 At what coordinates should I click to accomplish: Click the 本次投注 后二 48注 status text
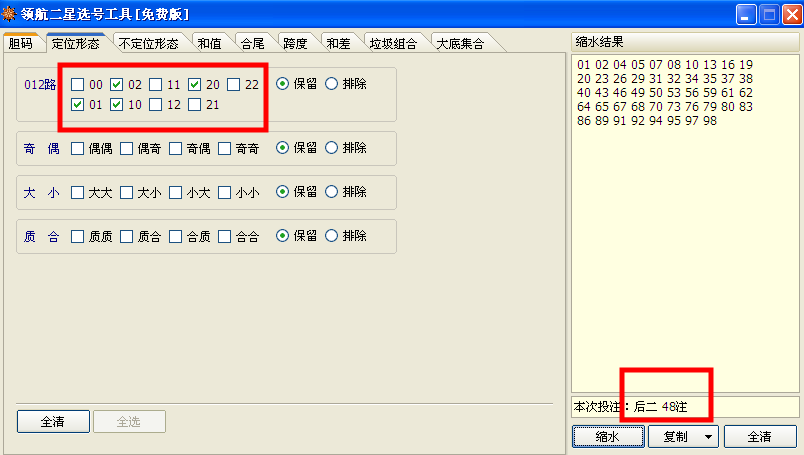pos(631,407)
